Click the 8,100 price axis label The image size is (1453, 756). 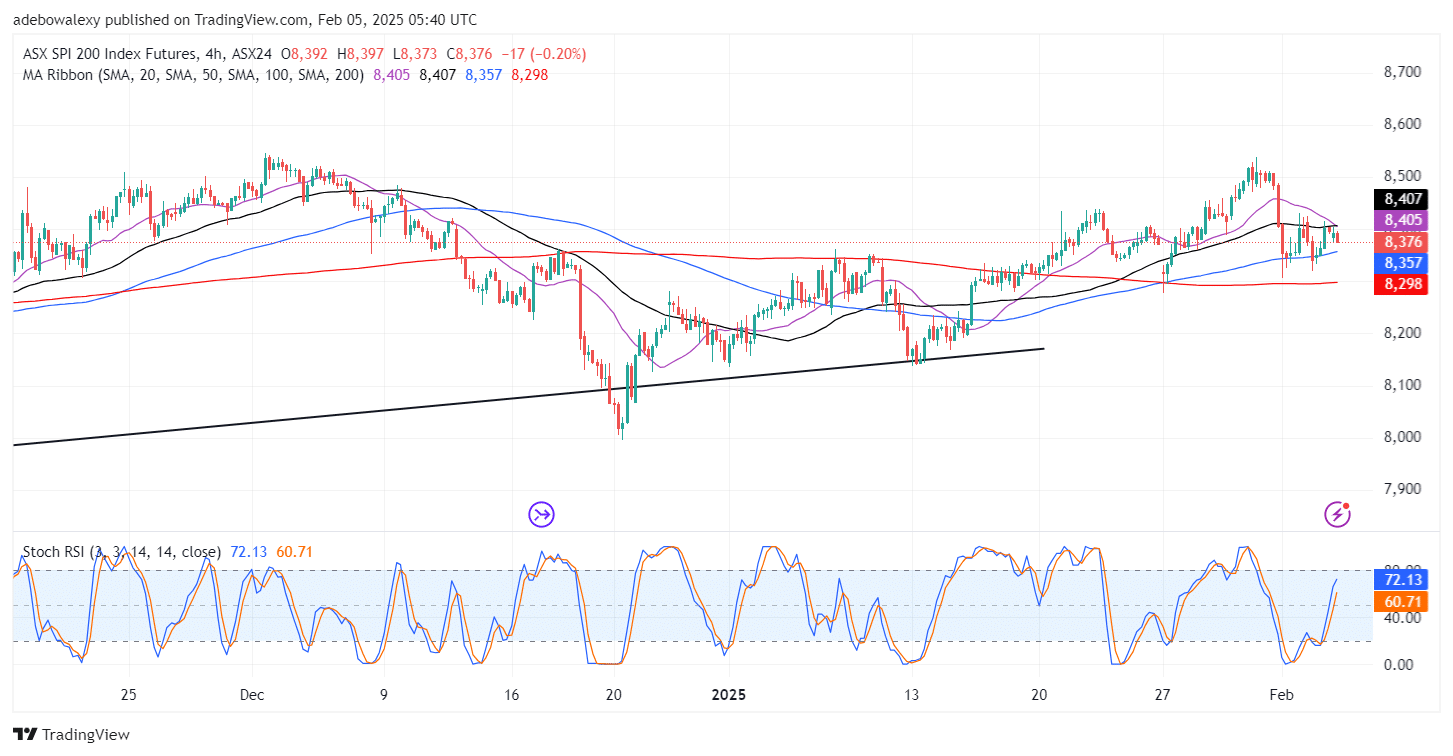tap(1405, 385)
